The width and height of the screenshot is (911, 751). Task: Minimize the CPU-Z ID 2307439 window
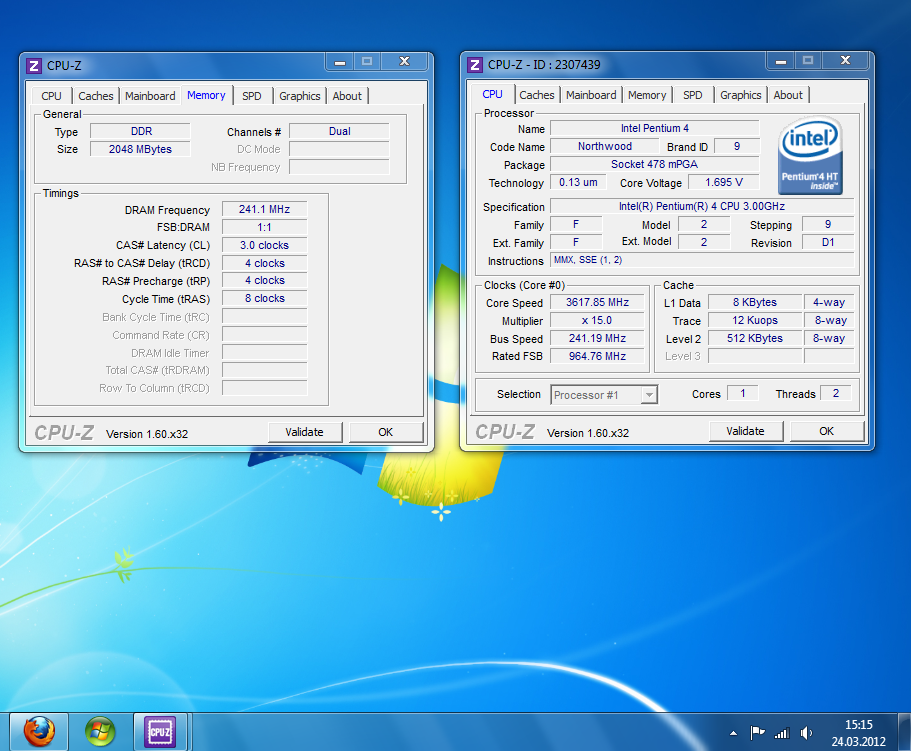(x=781, y=60)
